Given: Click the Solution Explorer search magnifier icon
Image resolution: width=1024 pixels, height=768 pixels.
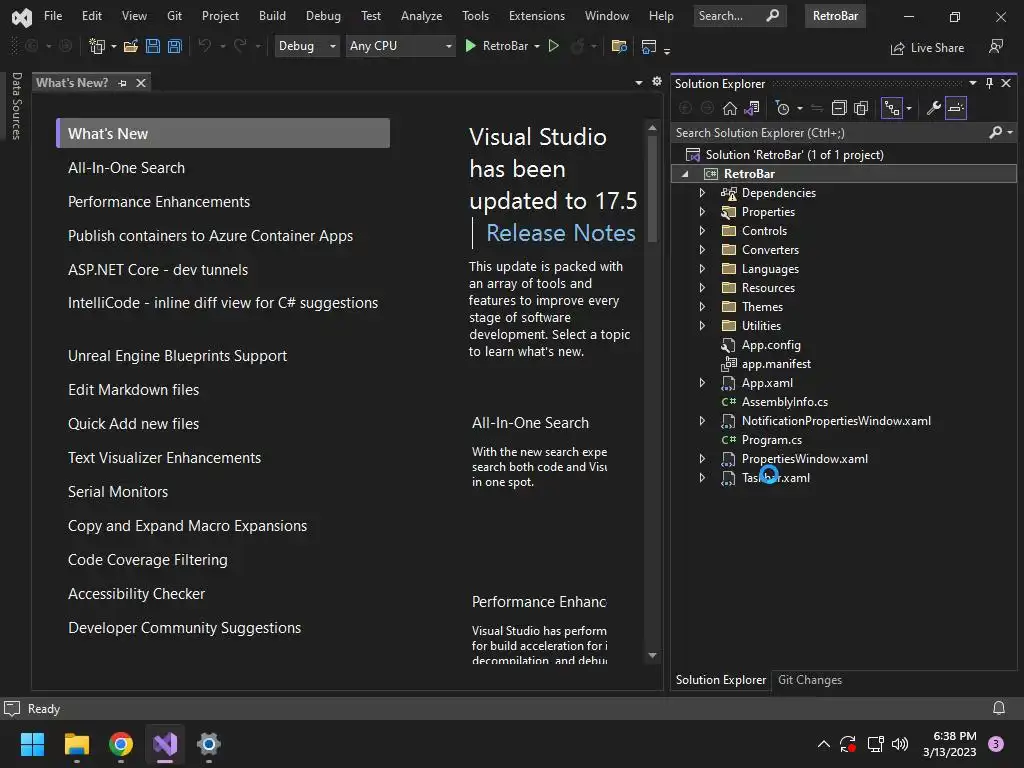Looking at the screenshot, I should click(995, 133).
